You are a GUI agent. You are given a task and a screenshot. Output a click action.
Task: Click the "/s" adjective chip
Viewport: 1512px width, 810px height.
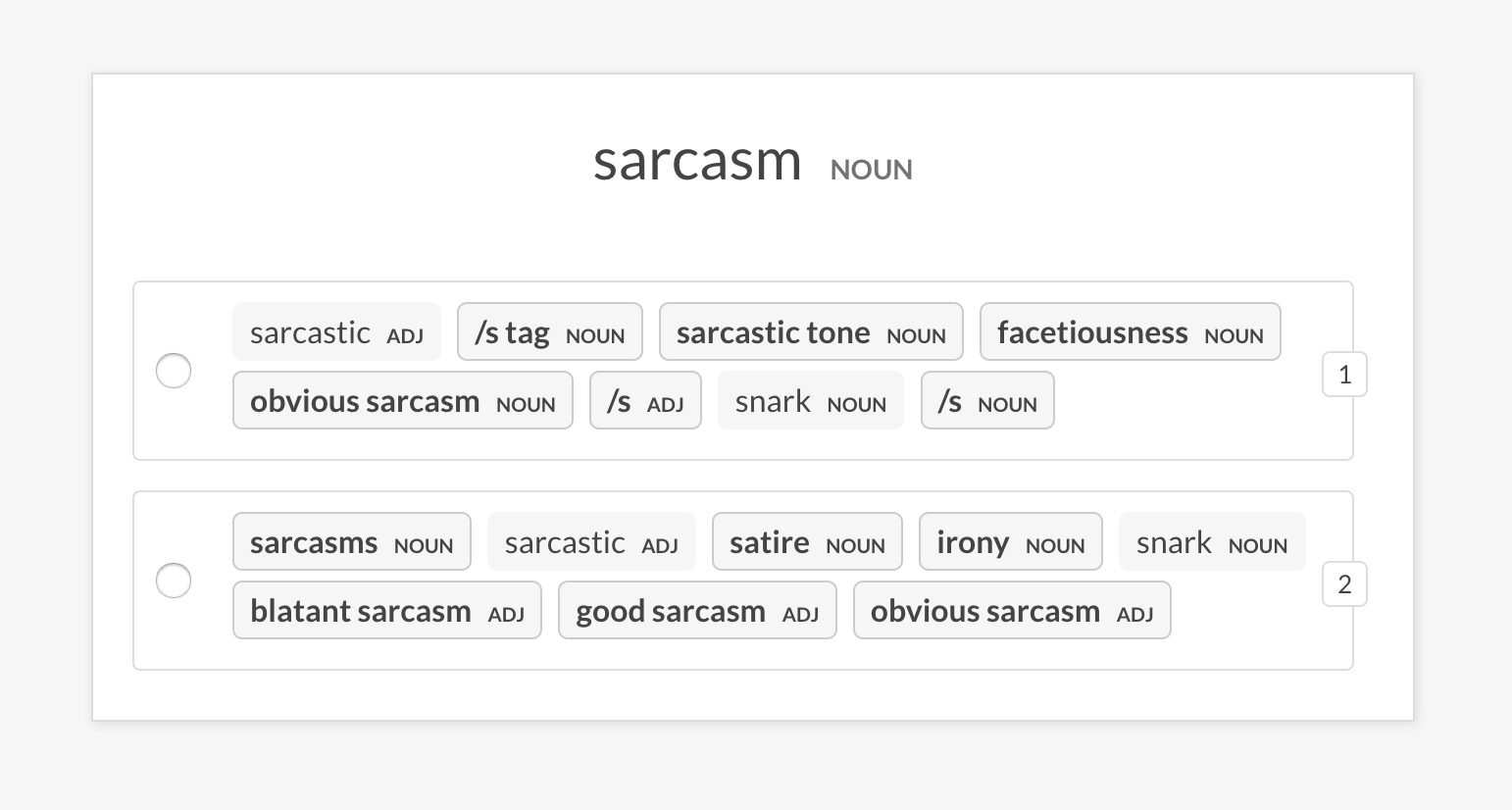point(645,401)
